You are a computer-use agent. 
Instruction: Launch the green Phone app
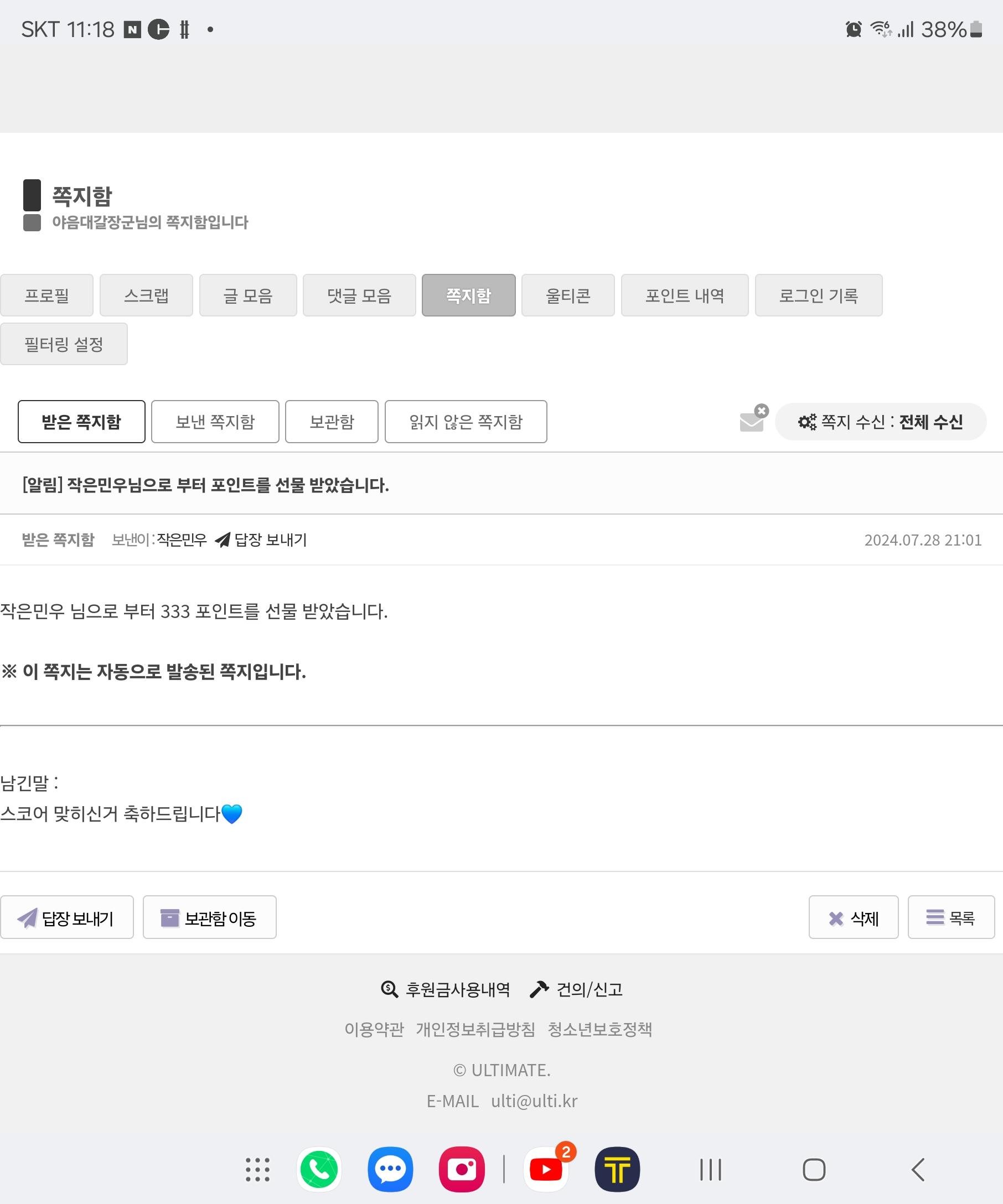click(319, 1169)
